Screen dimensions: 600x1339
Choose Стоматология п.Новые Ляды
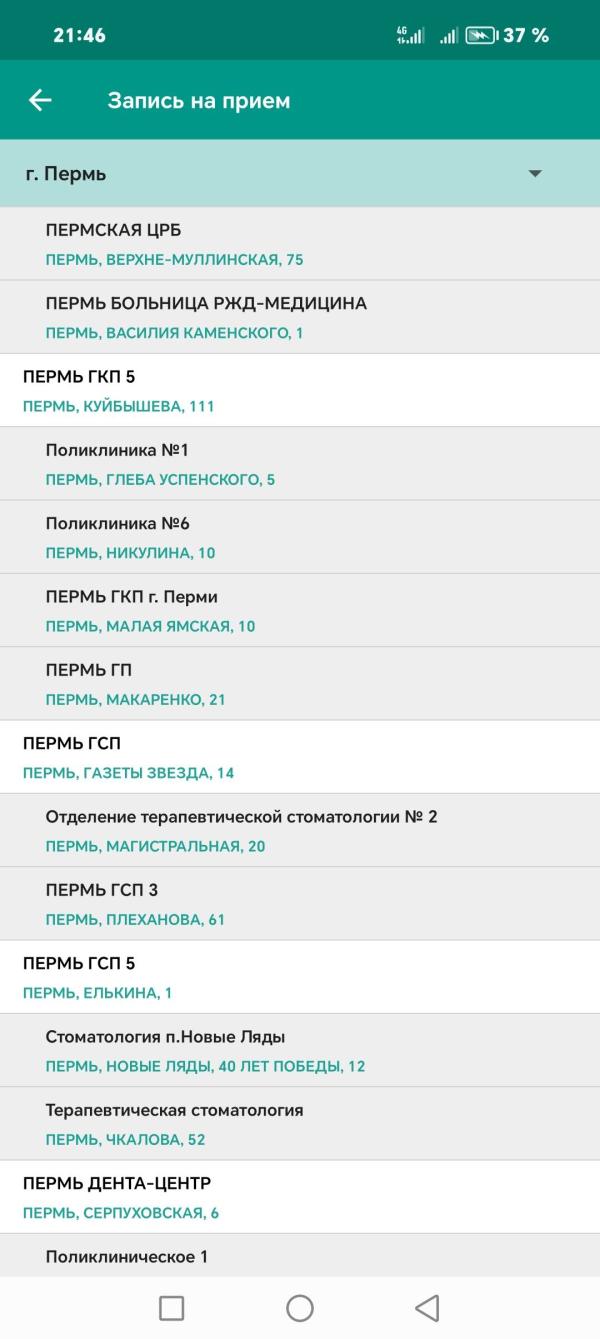pos(300,1050)
